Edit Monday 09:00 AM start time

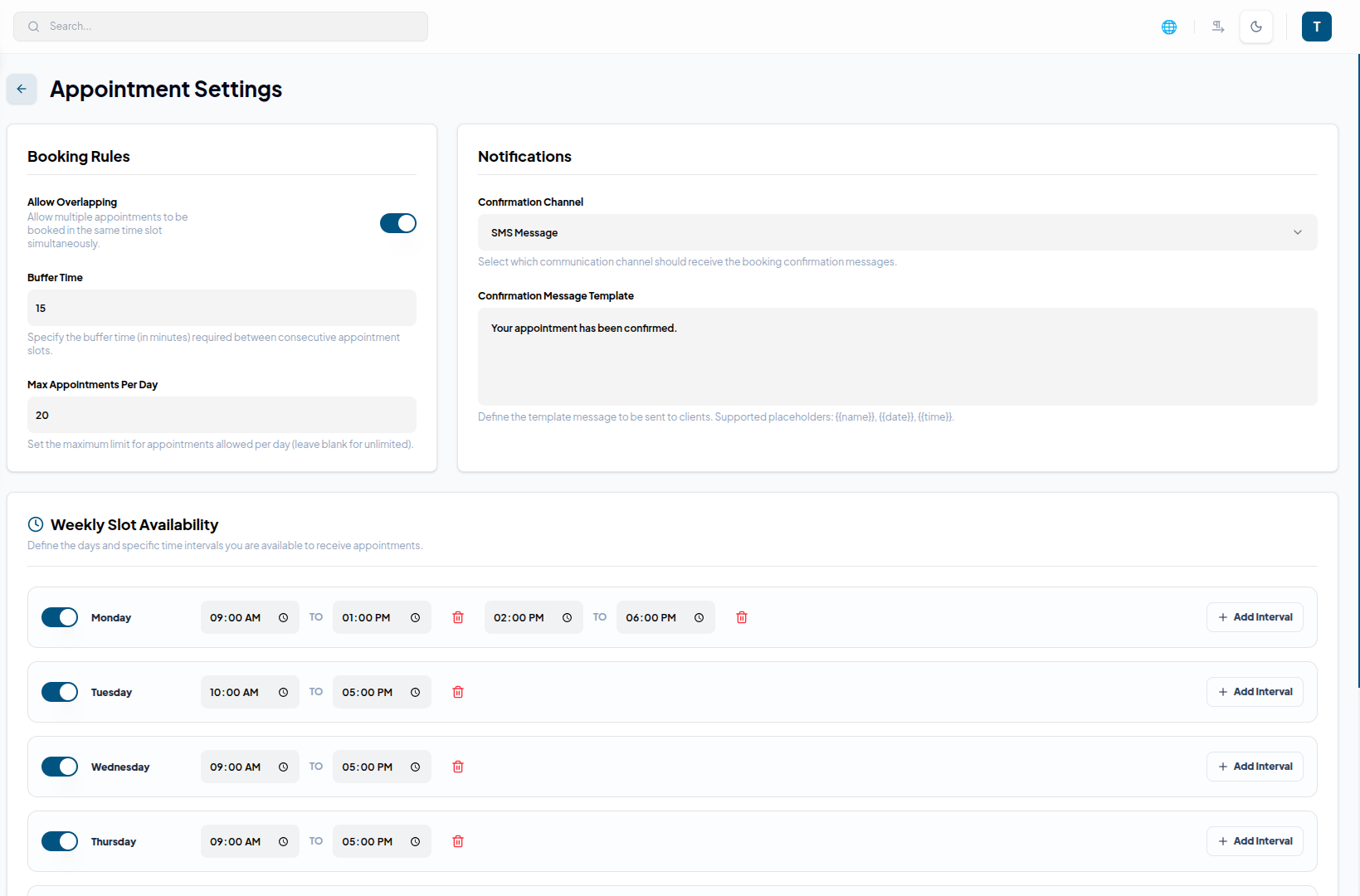click(x=250, y=617)
